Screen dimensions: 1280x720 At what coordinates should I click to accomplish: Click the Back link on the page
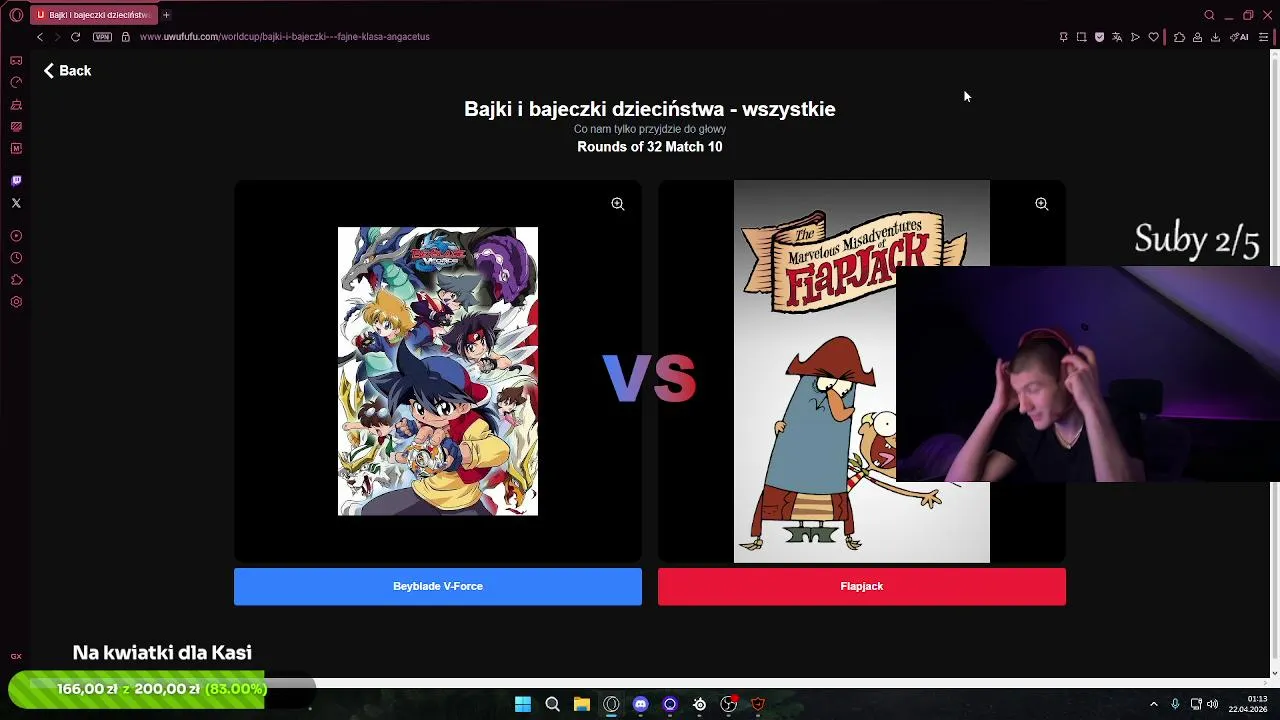[x=67, y=71]
